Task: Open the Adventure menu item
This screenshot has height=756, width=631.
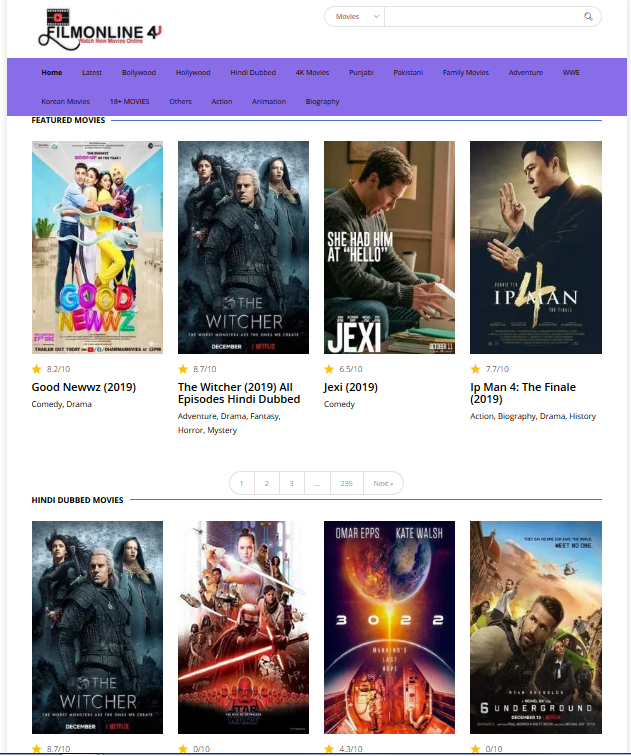Action: click(525, 72)
